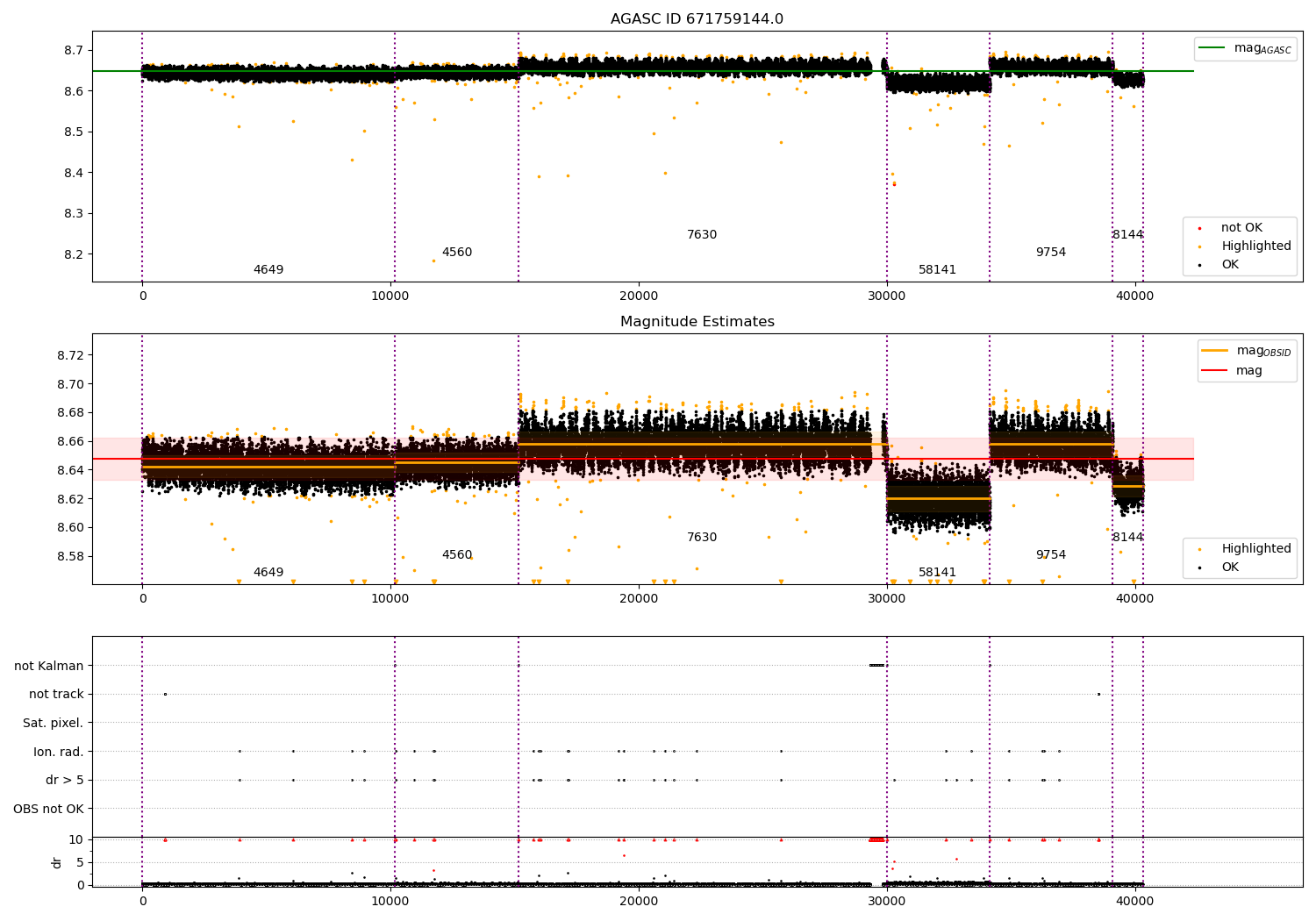Click the 8.7 y-axis tick label
Screen dimensions: 1316x921
74,51
